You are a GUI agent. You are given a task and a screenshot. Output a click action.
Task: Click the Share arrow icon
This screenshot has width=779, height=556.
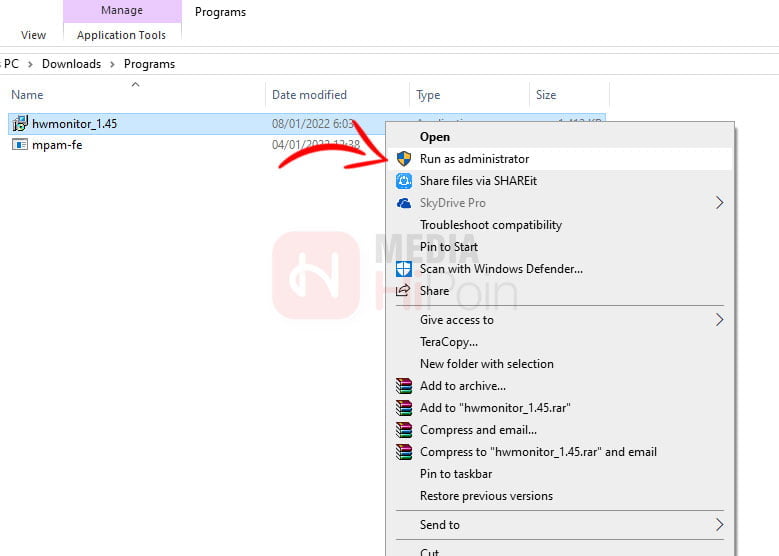403,290
